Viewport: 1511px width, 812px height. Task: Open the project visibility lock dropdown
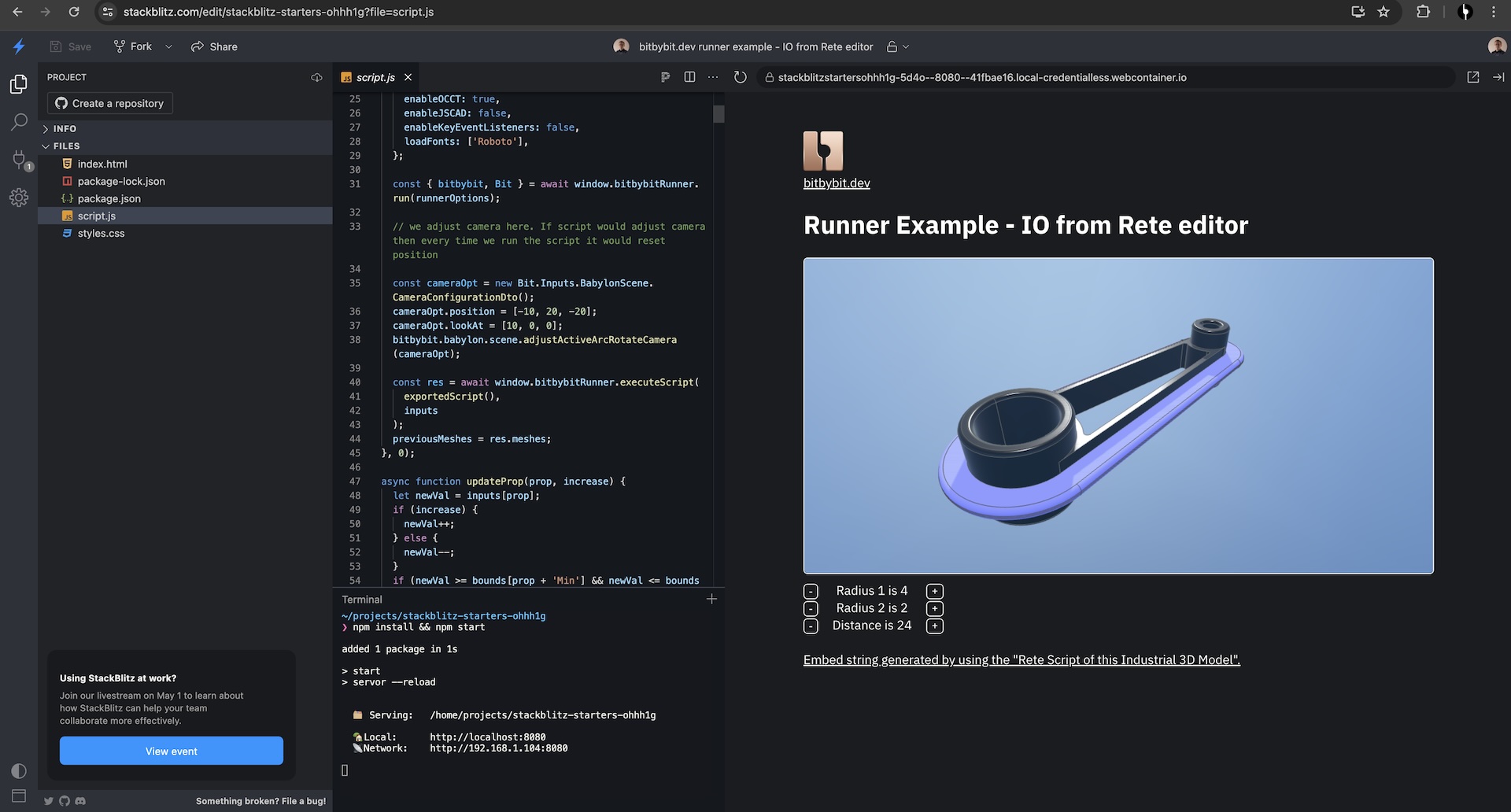[x=898, y=46]
